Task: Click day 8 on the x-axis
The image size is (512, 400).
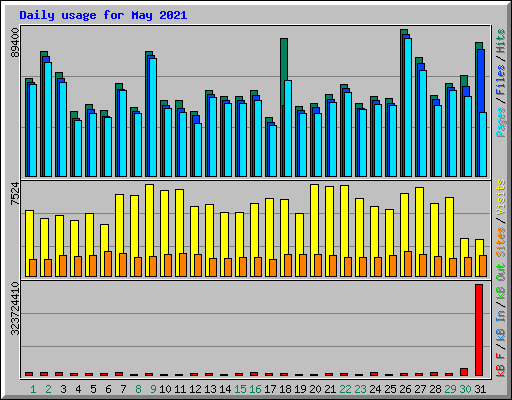Action: coord(138,389)
